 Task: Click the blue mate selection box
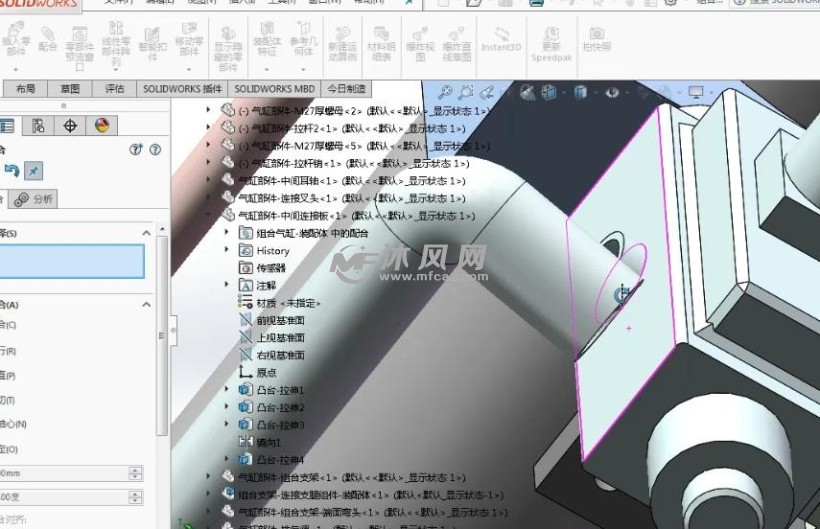pyautogui.click(x=72, y=261)
